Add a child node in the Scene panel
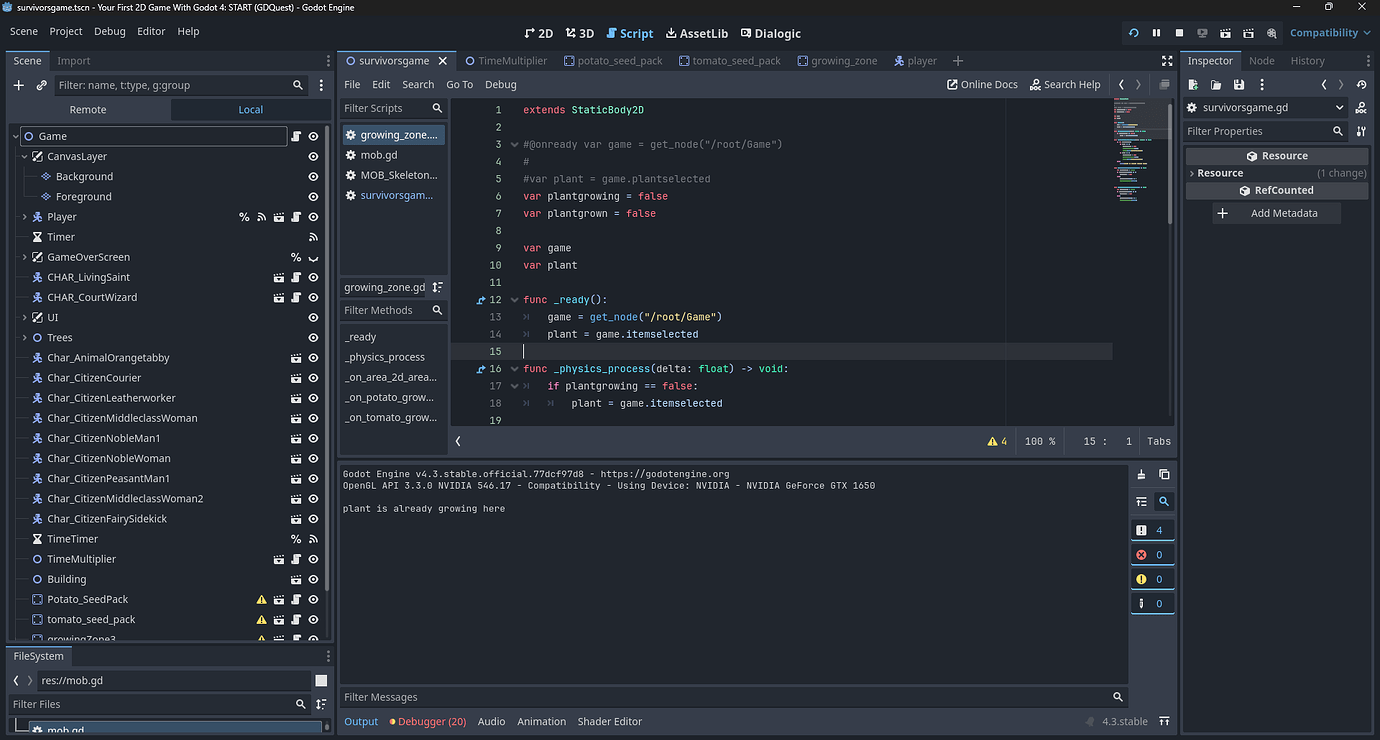The image size is (1380, 740). pos(17,85)
